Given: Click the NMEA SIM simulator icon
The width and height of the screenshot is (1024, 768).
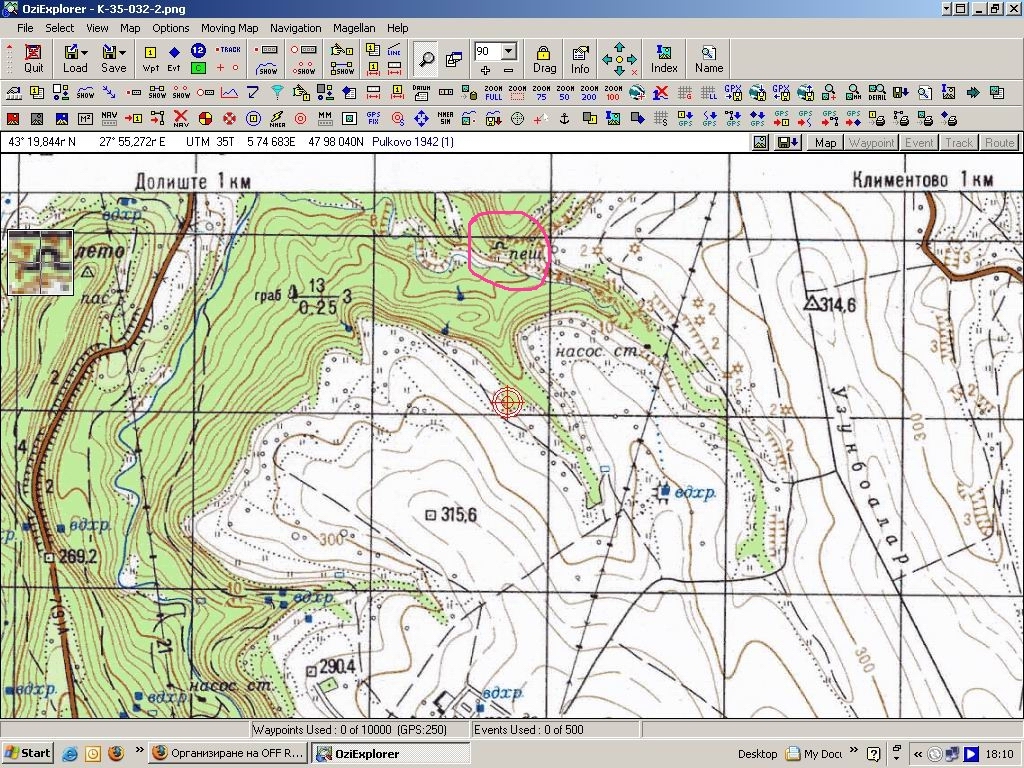Looking at the screenshot, I should tap(445, 118).
